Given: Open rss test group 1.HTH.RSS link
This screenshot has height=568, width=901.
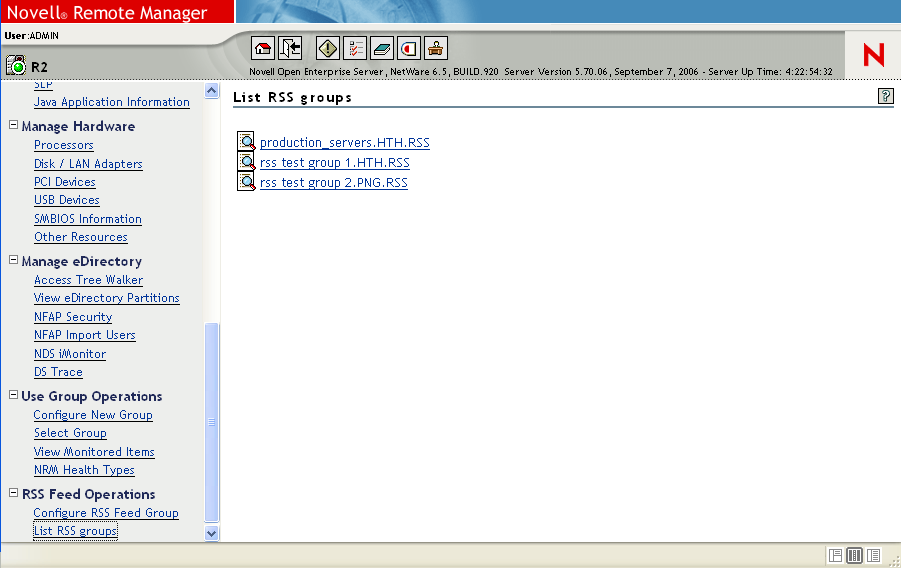Looking at the screenshot, I should [334, 163].
